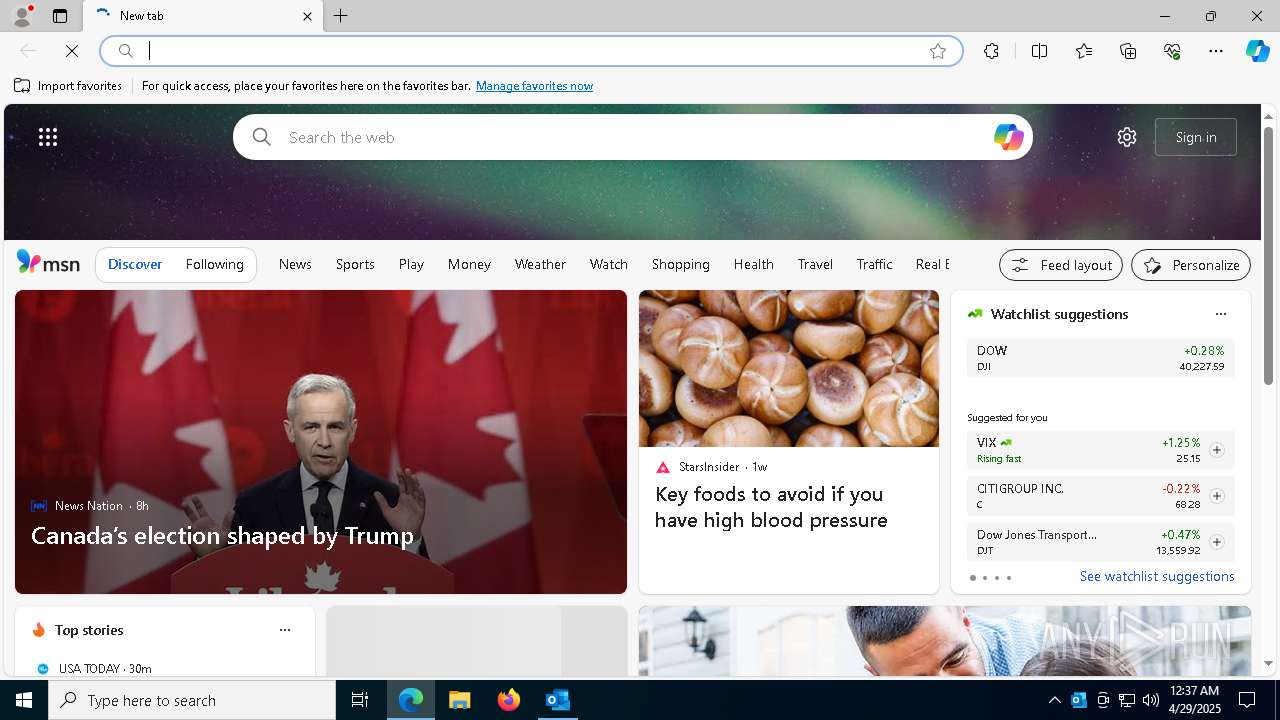This screenshot has height=720, width=1280.
Task: Open a new tab with plus button
Action: [x=341, y=16]
